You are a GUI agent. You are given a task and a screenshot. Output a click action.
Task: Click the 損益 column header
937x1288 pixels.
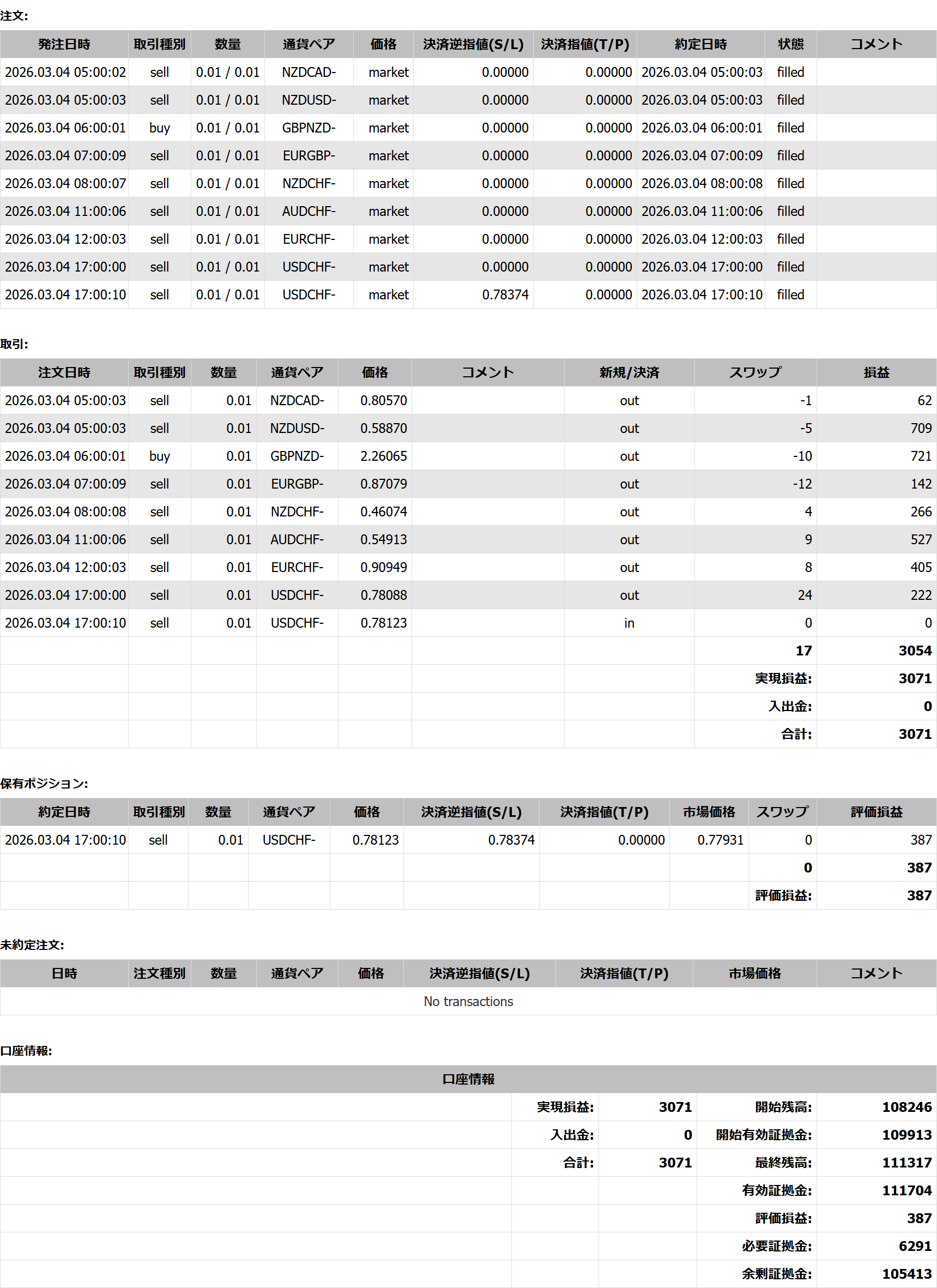[x=876, y=372]
